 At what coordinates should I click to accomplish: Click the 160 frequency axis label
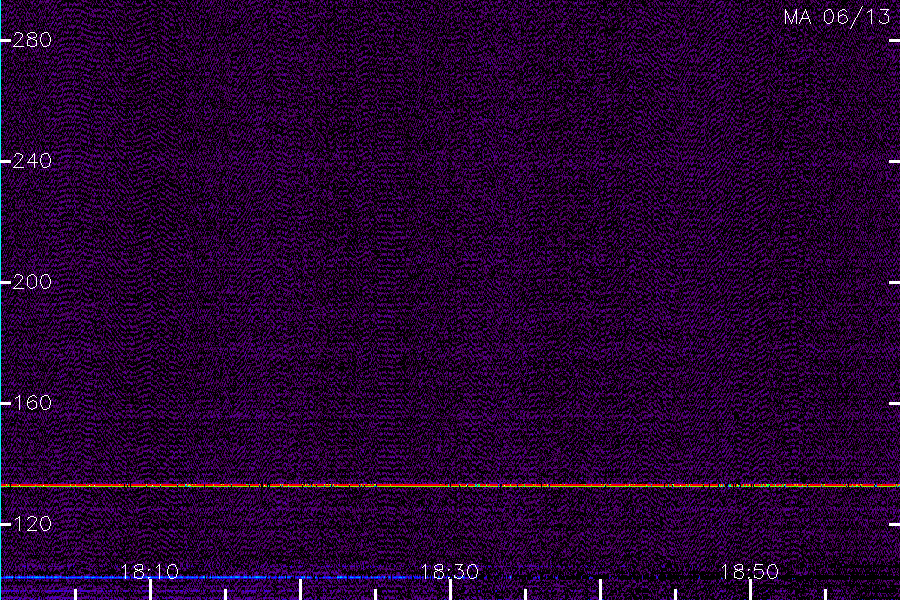(32, 403)
